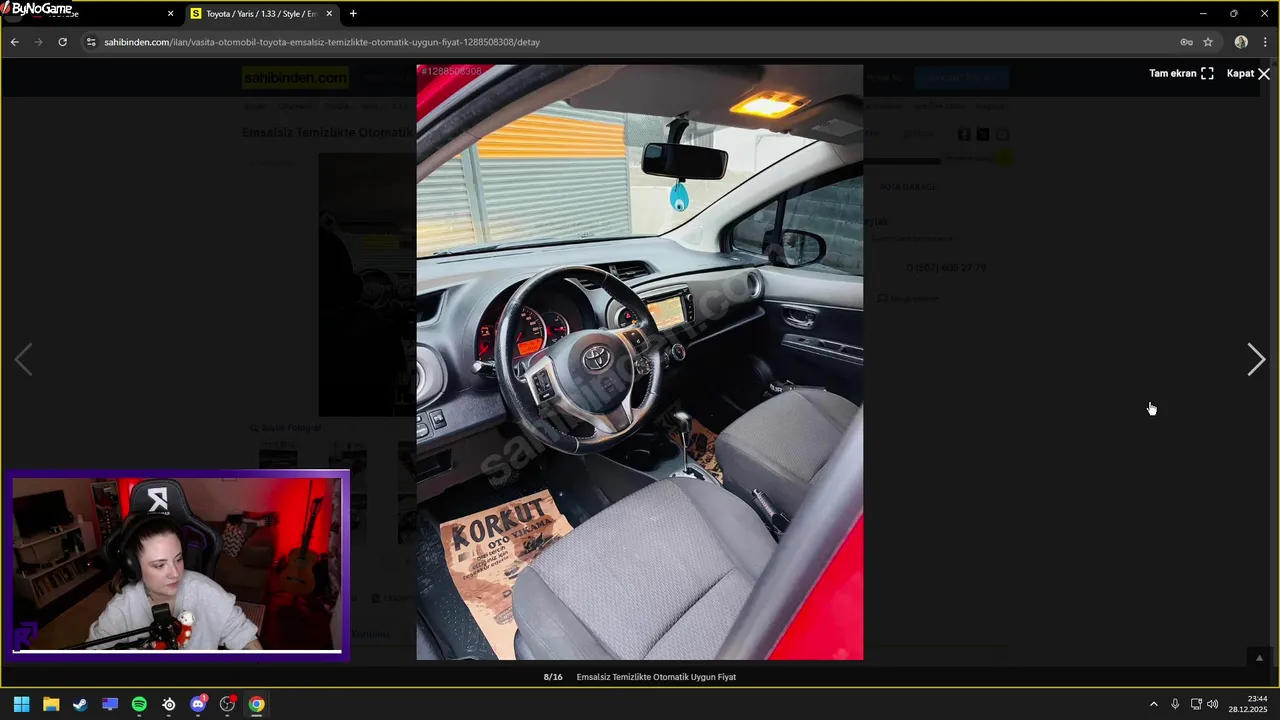Show hidden system tray icons
Viewport: 1280px width, 720px height.
(1154, 704)
